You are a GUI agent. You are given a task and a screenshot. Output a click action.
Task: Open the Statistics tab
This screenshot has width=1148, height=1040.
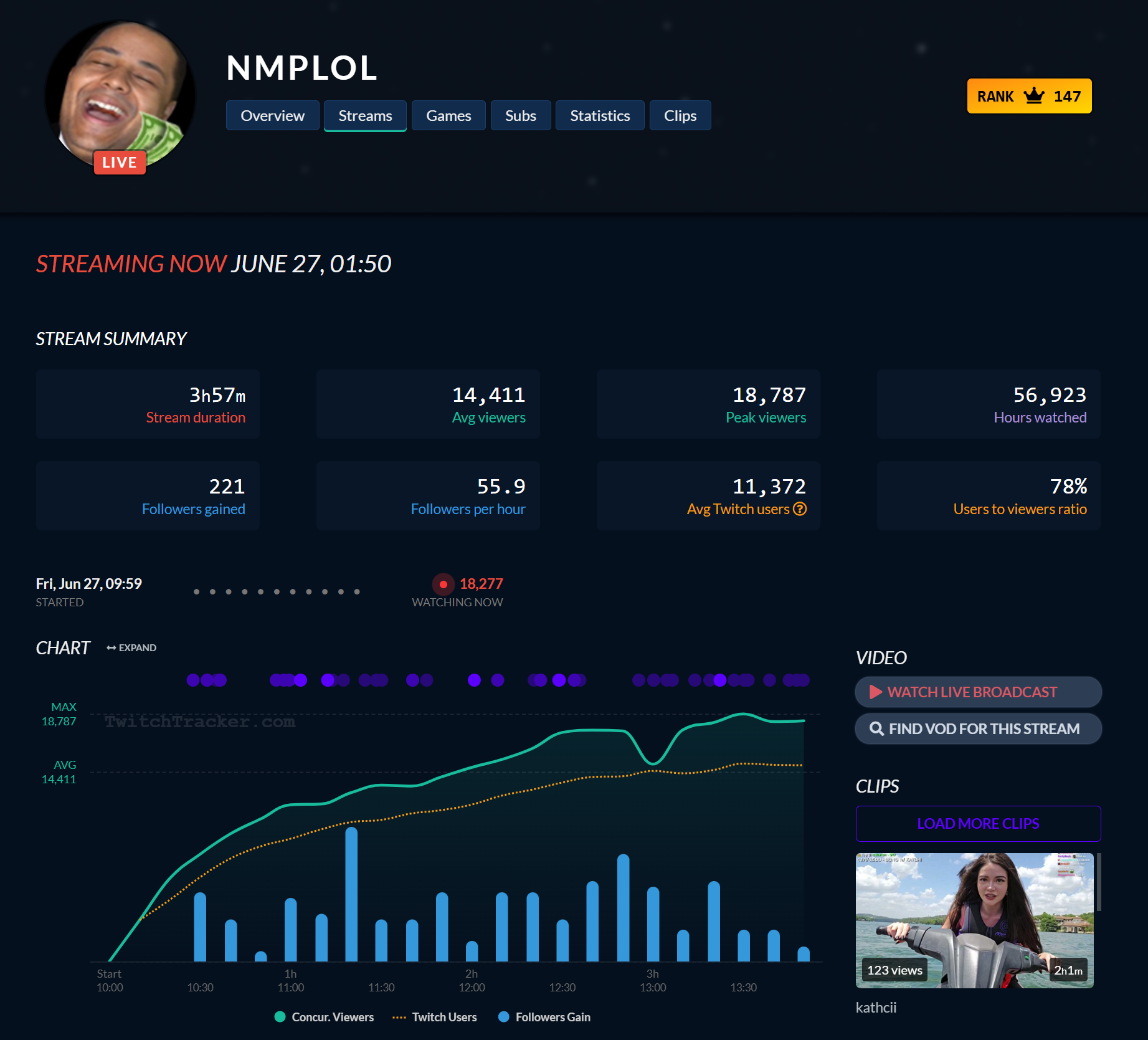(x=600, y=115)
